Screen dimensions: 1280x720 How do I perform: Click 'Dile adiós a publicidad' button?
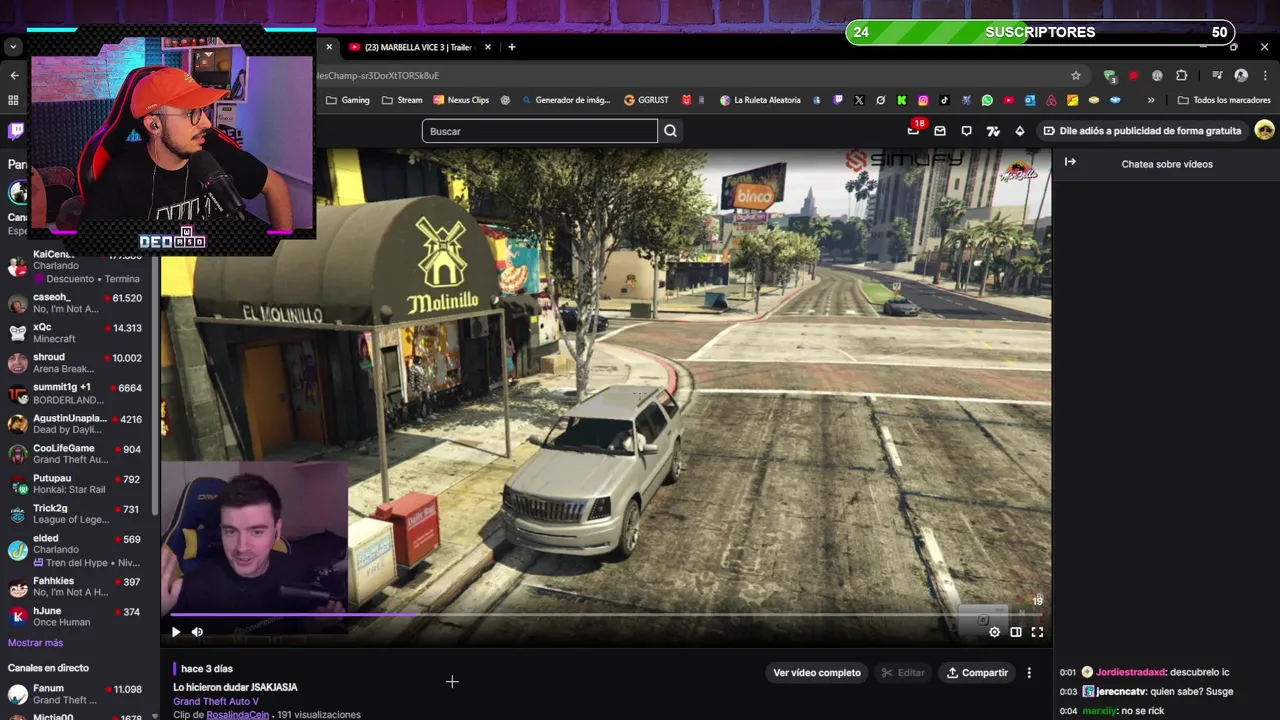pos(1141,131)
